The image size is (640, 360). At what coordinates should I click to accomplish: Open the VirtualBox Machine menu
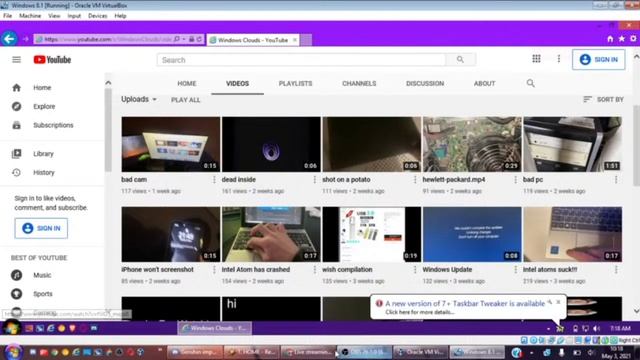click(x=30, y=16)
